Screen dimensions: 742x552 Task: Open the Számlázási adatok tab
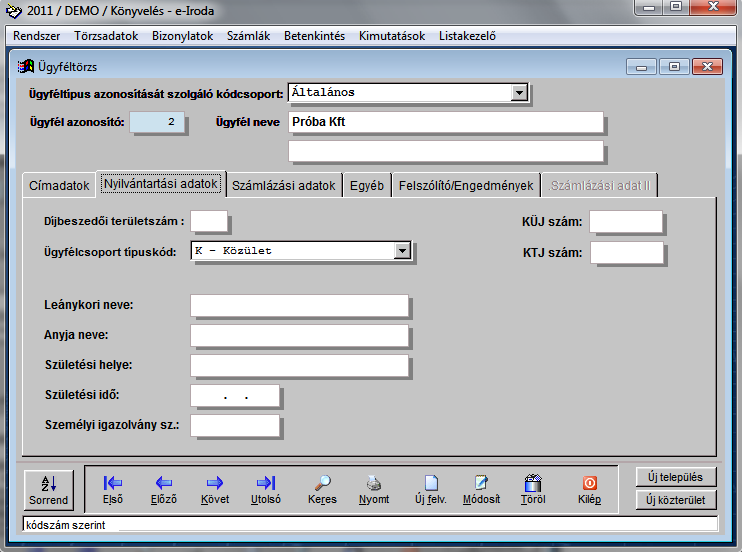284,186
